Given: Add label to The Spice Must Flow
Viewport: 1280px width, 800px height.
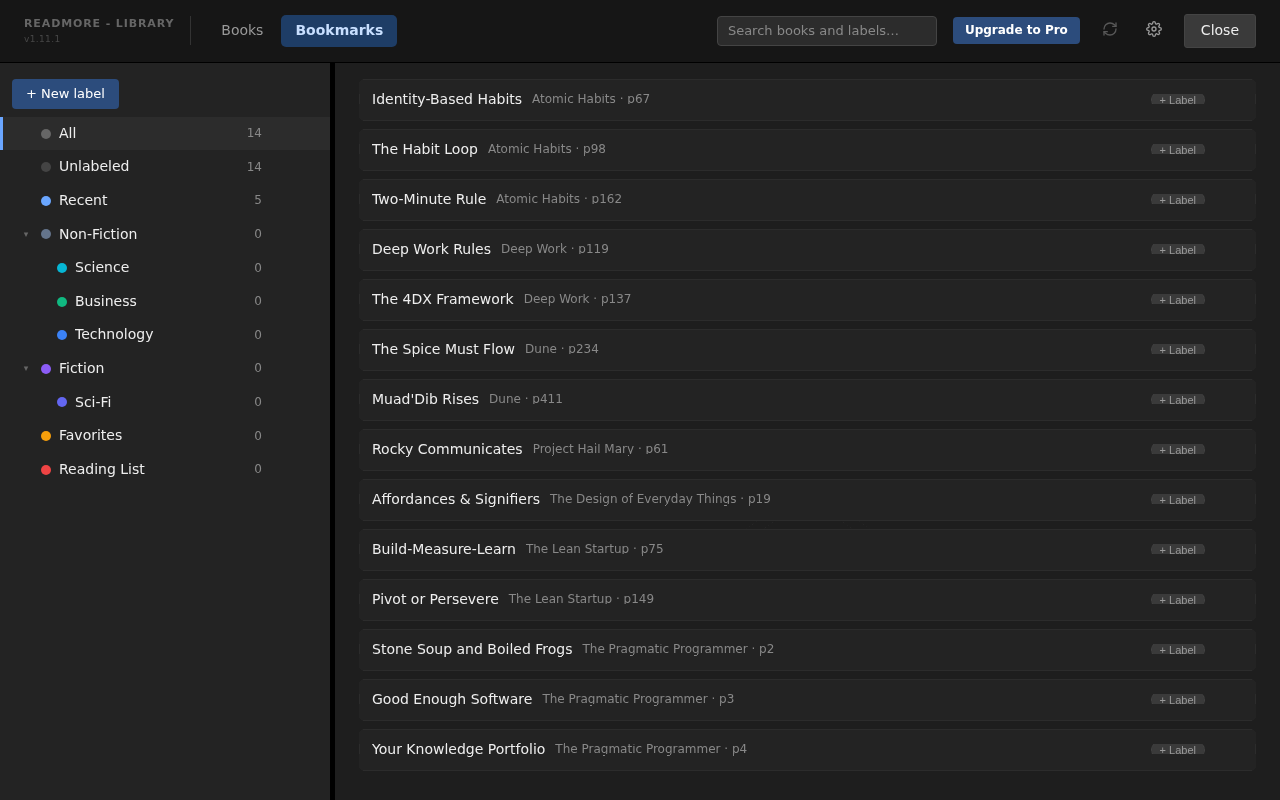Looking at the screenshot, I should tap(1178, 350).
